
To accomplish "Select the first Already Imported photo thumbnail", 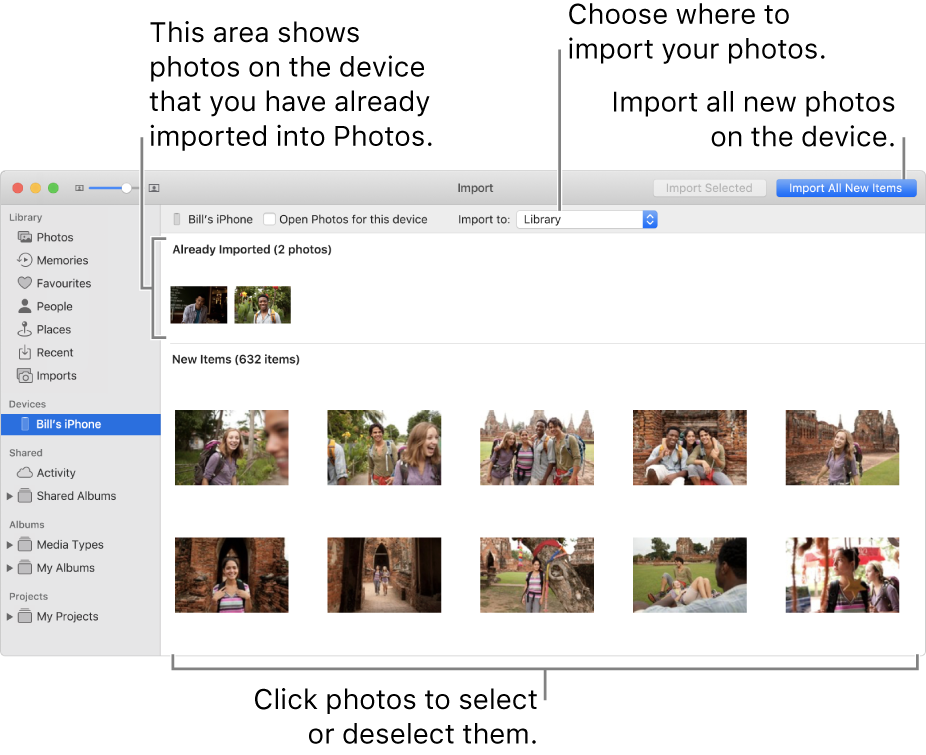I will [198, 304].
